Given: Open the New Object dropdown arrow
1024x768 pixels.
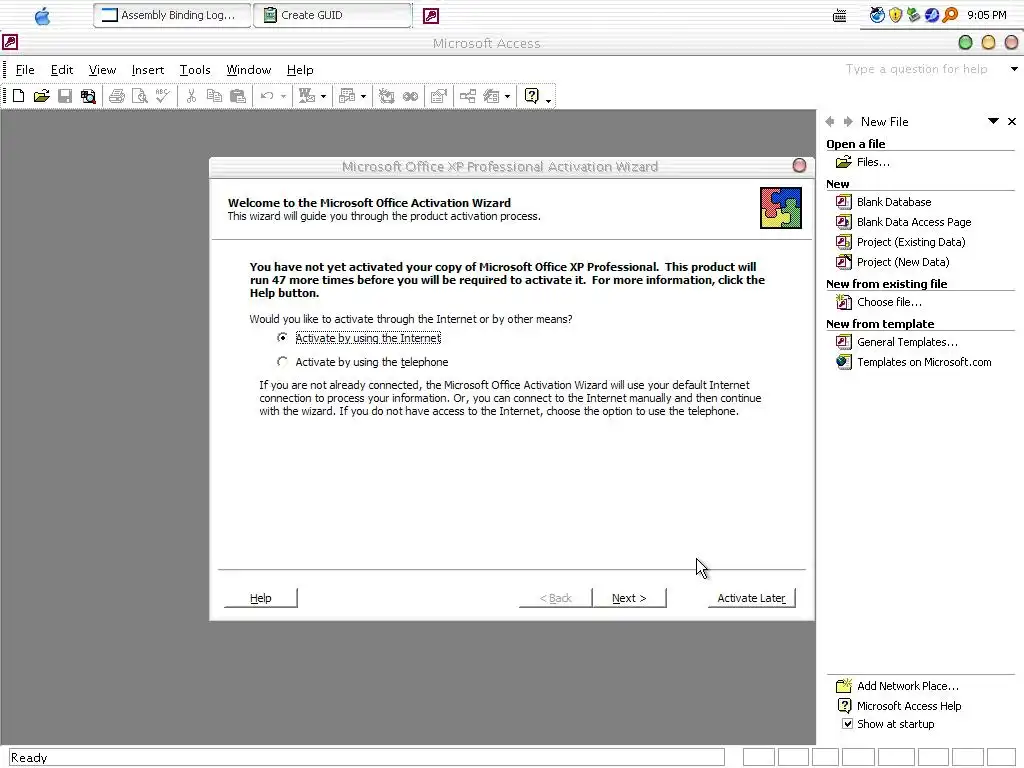Looking at the screenshot, I should (x=507, y=97).
